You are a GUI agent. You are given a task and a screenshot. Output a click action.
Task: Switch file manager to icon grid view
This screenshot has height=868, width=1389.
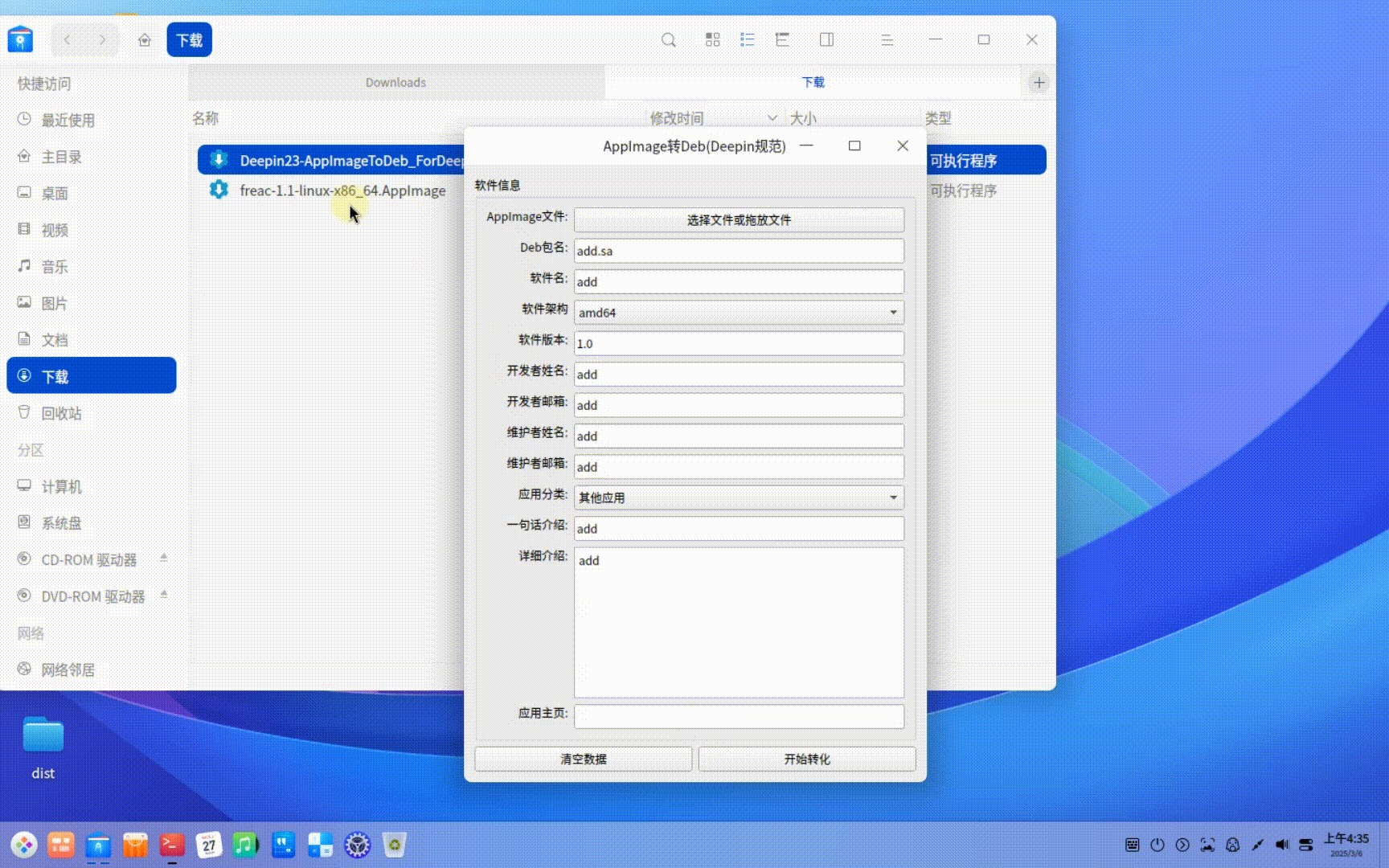(712, 39)
